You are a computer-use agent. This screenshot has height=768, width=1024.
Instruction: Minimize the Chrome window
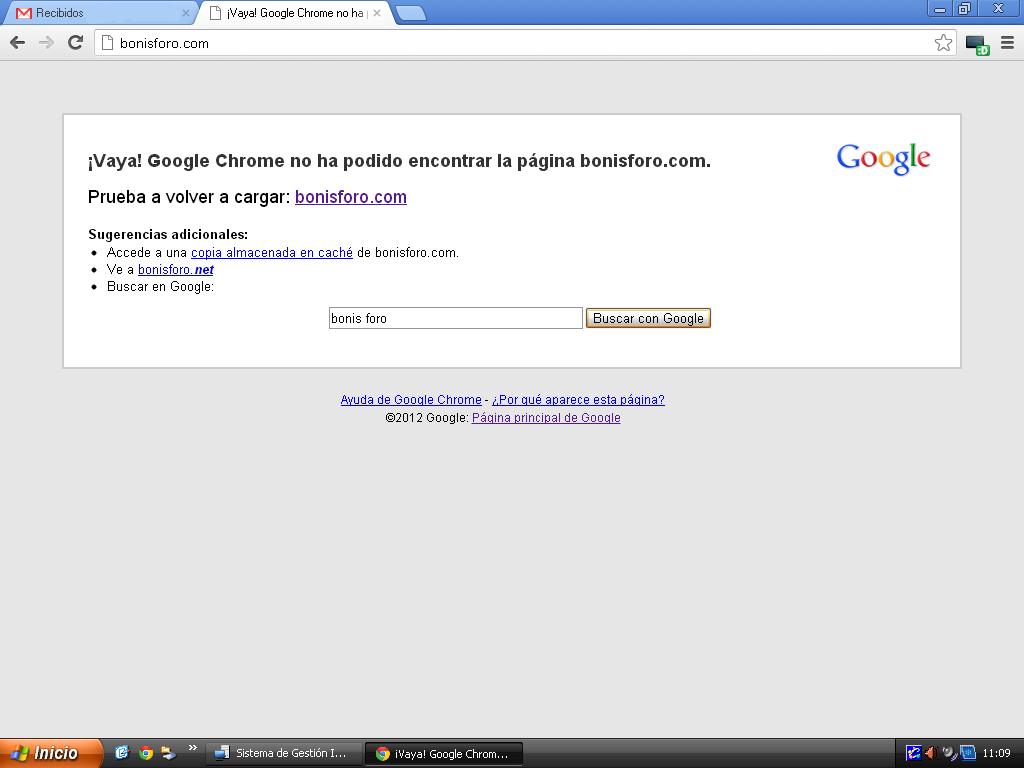tap(940, 8)
